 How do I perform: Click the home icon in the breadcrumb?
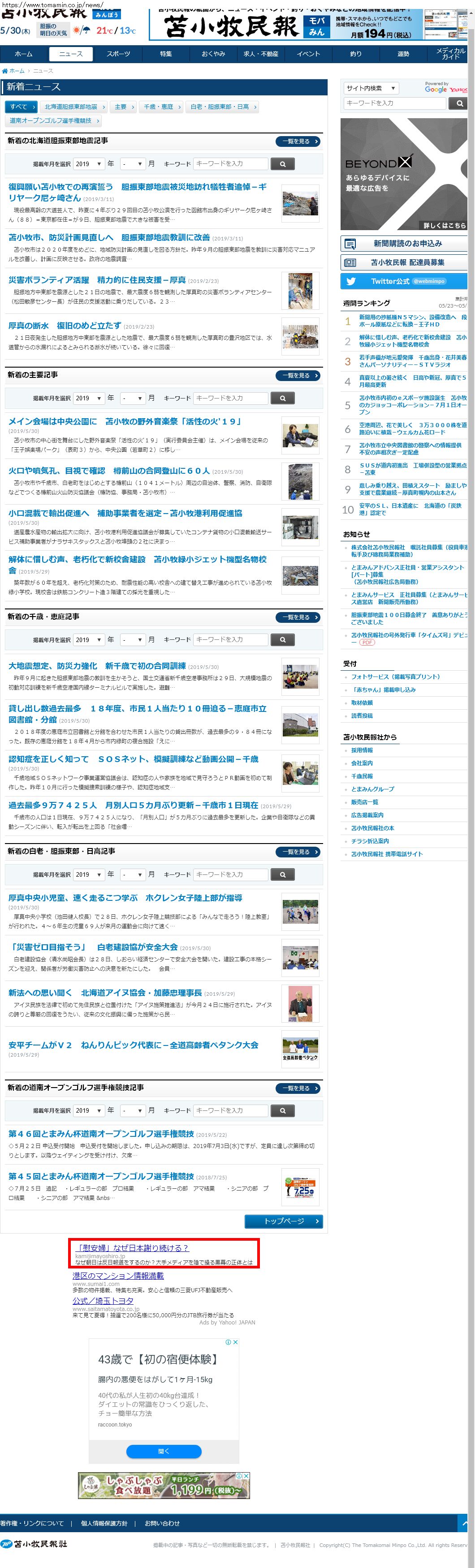point(5,71)
